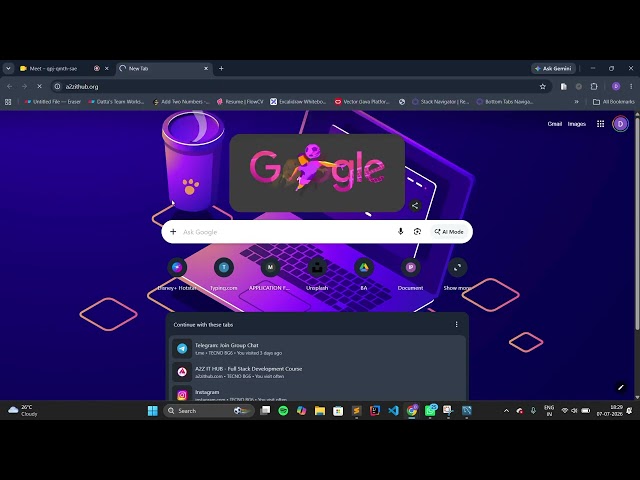Open the Excalidraw Whiteboard bookmark

tap(298, 102)
